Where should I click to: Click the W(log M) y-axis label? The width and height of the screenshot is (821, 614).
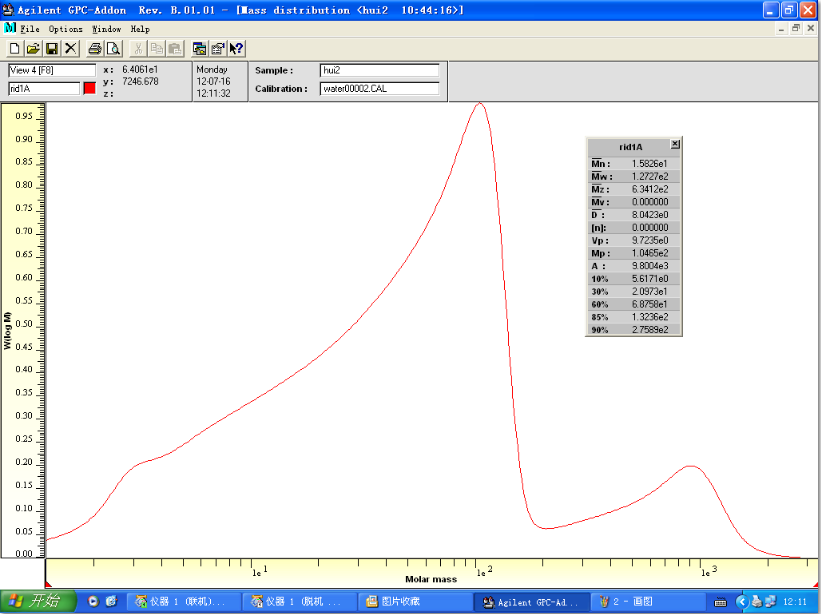click(7, 330)
